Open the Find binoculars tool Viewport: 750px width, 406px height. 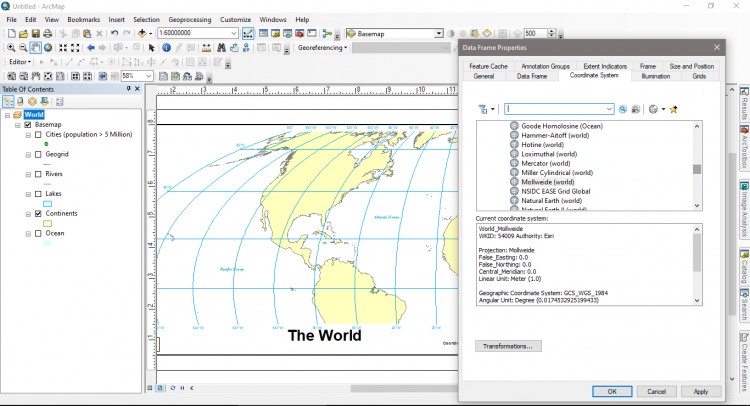[221, 48]
